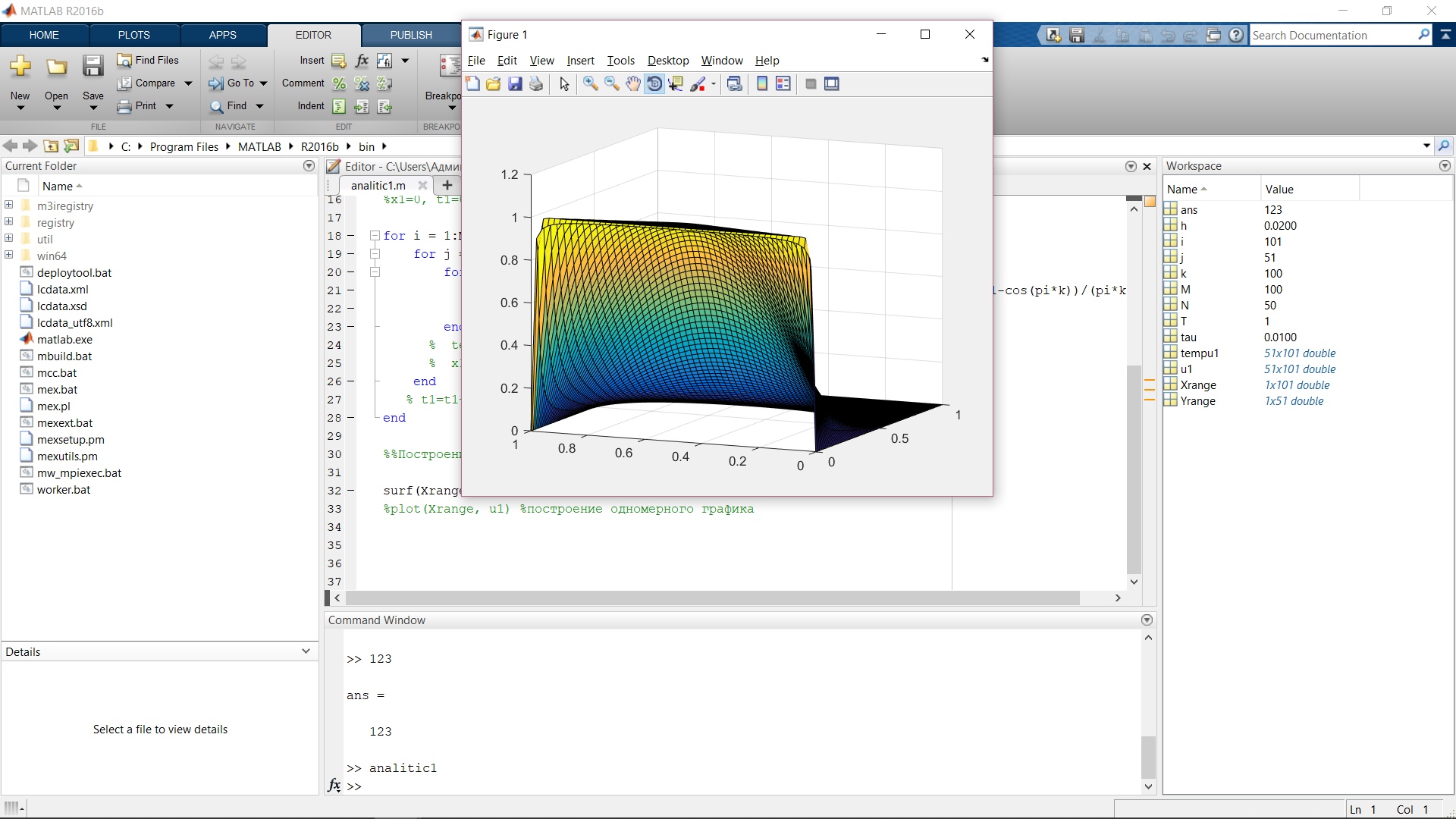Select the Brush/Select Data tool

click(x=698, y=84)
